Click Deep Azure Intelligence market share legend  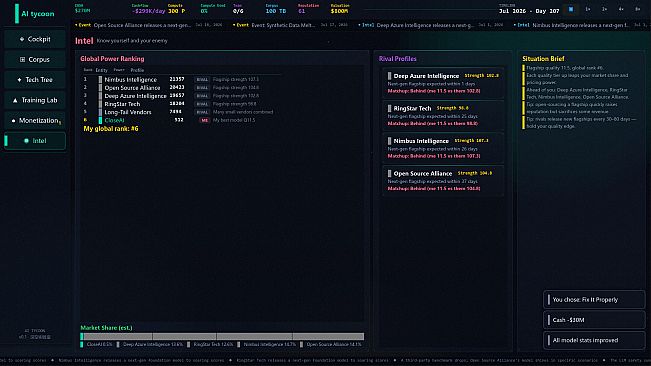[x=149, y=344]
